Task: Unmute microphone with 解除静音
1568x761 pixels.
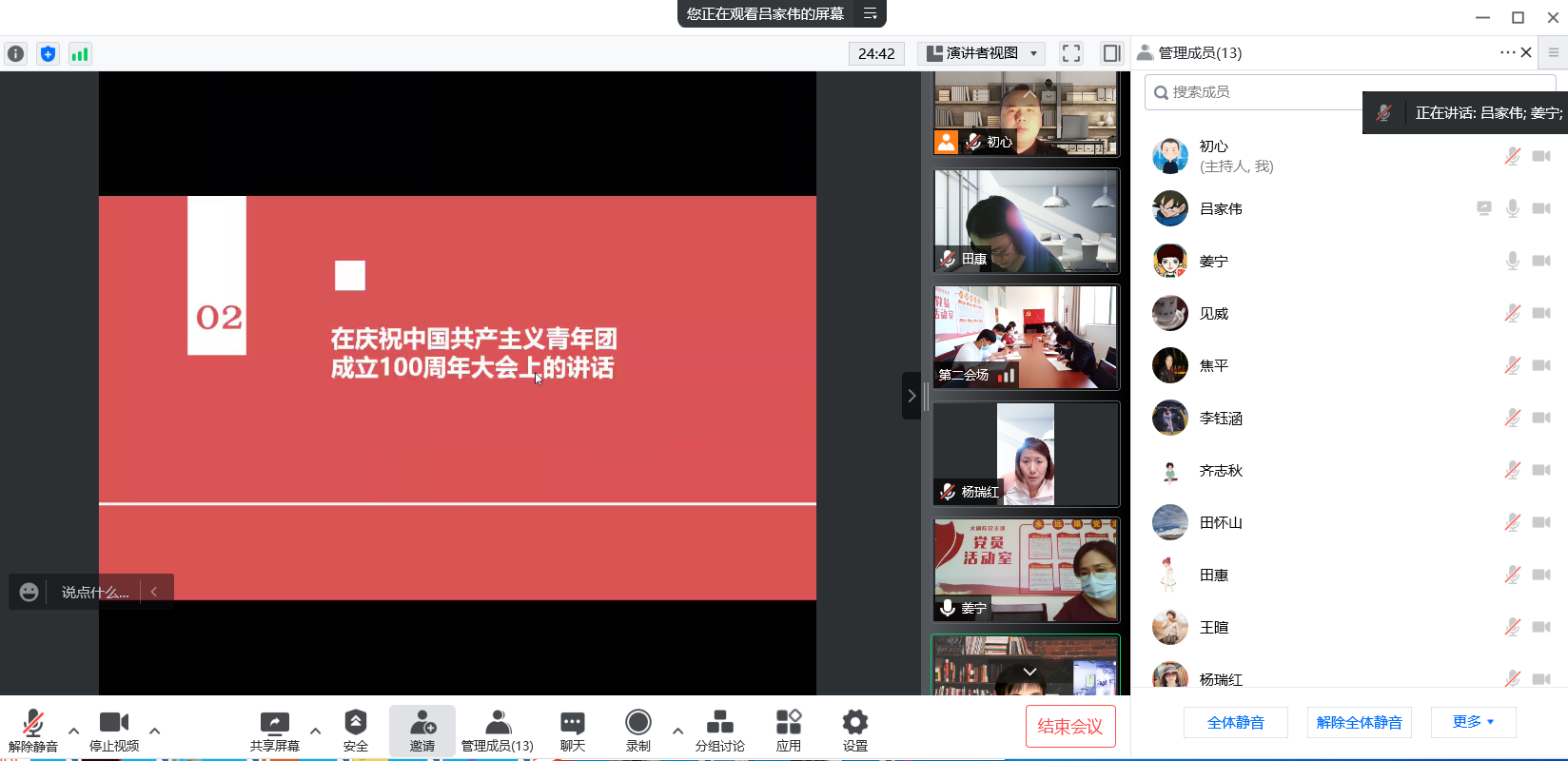Action: click(33, 731)
